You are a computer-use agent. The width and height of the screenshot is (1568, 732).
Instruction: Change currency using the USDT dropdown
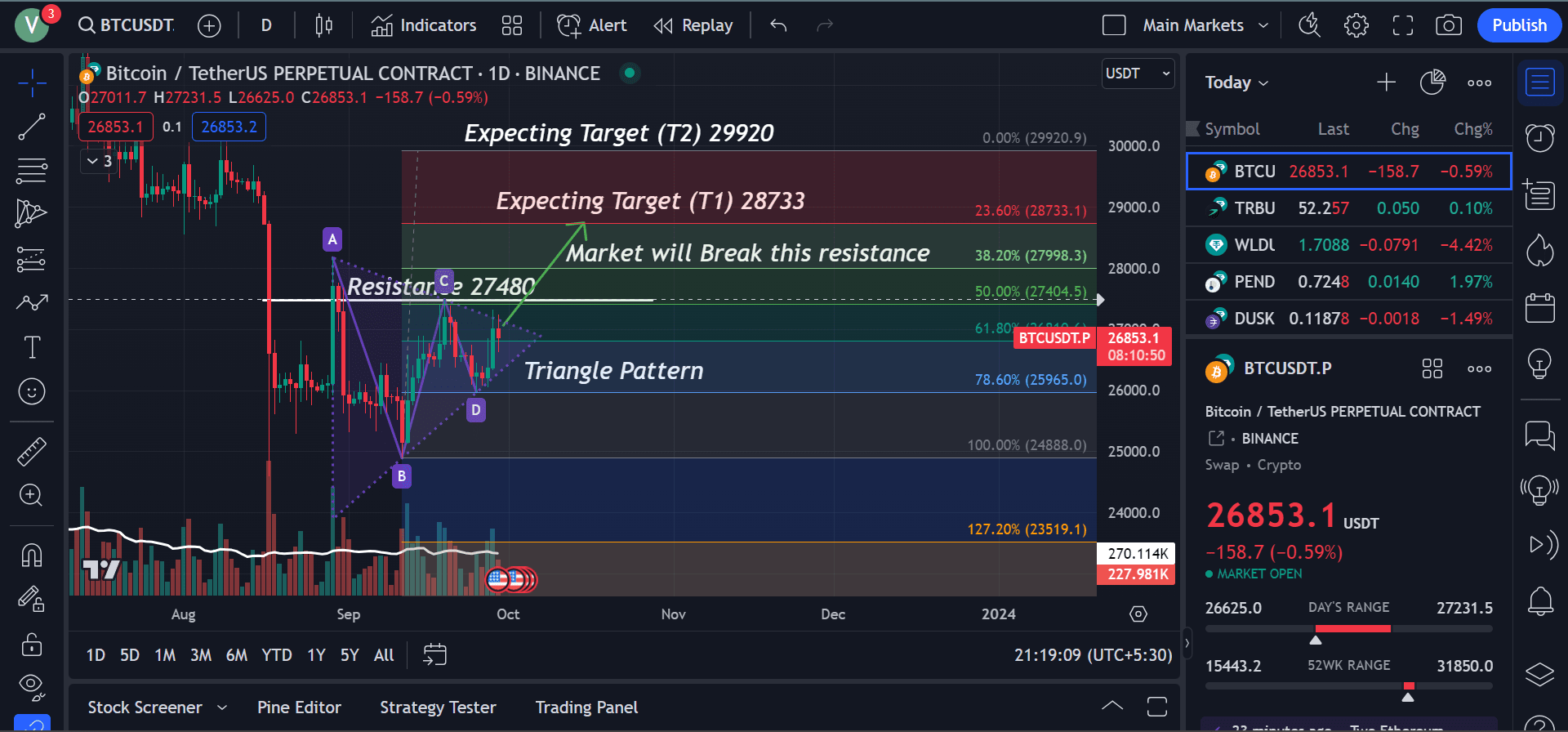[1138, 73]
